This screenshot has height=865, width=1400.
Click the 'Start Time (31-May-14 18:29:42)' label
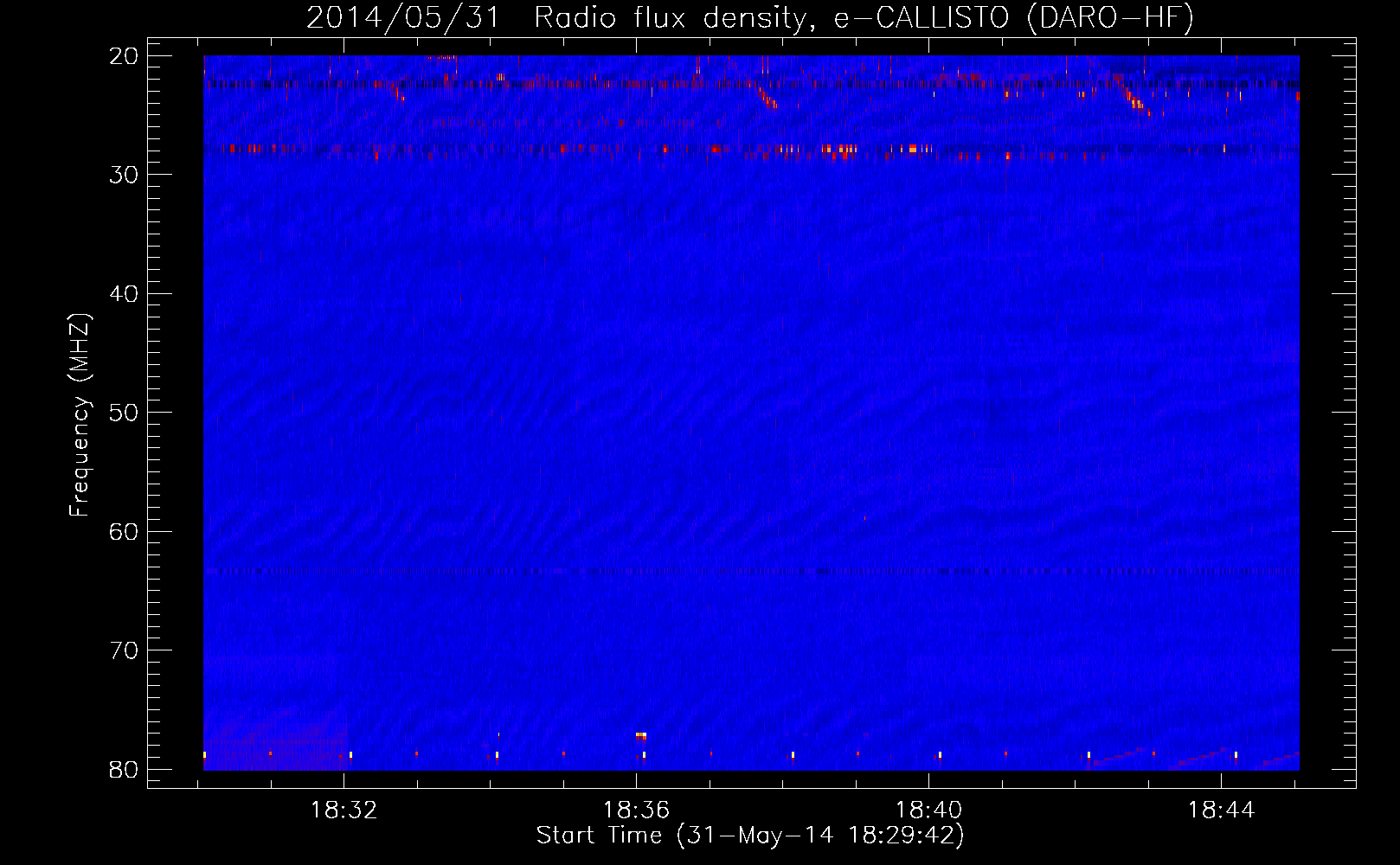click(750, 836)
